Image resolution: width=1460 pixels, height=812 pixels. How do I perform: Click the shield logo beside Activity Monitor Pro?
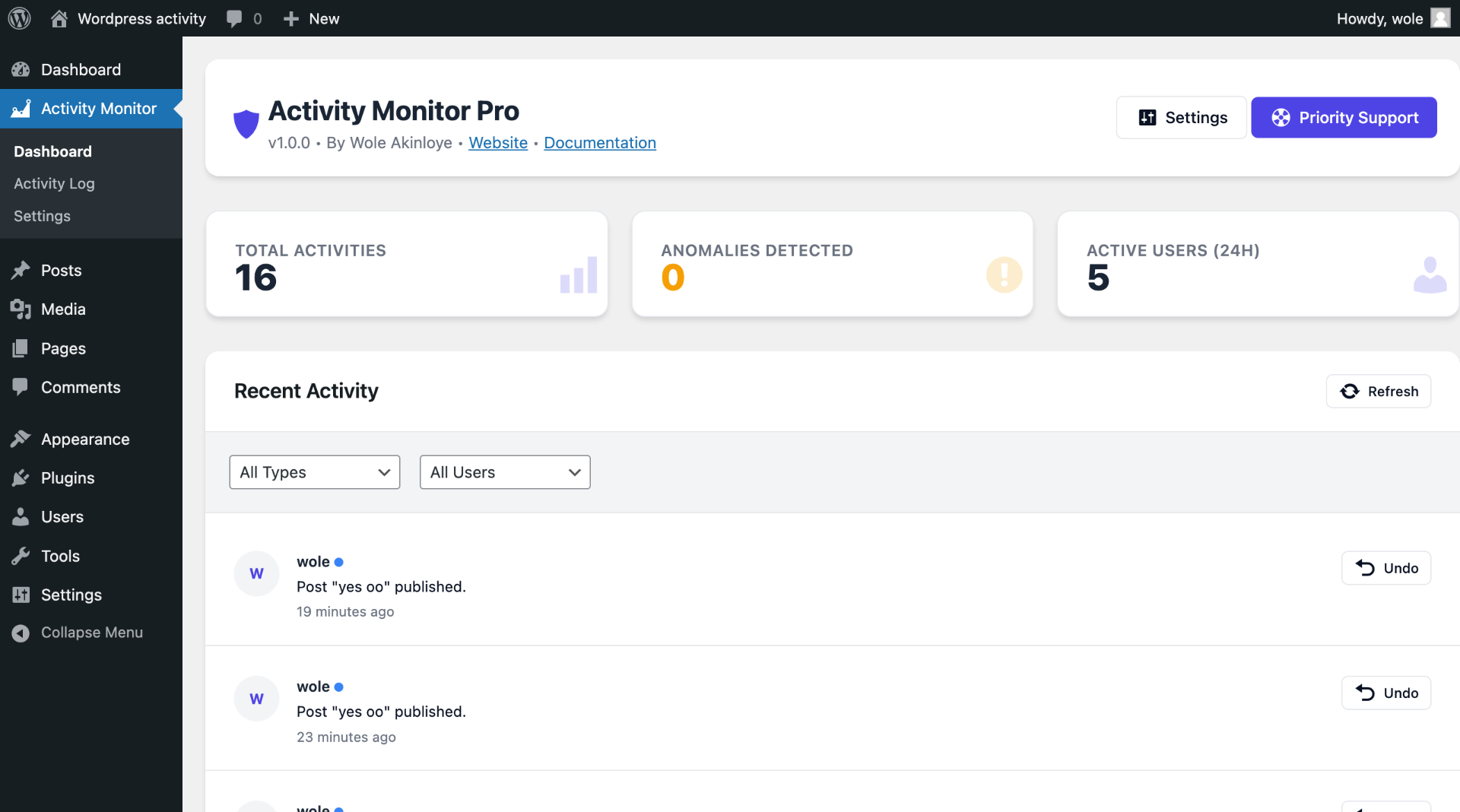coord(246,123)
